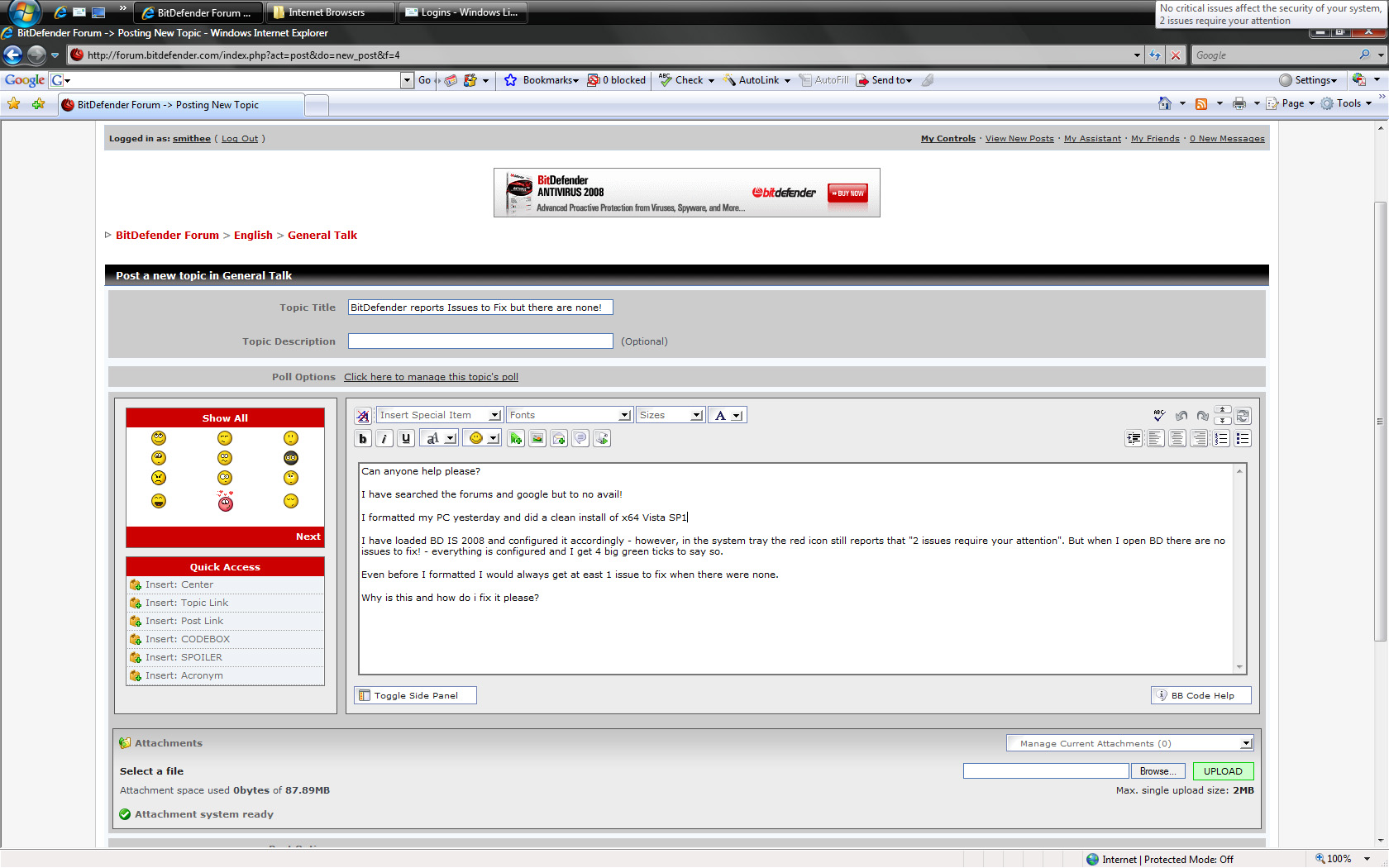The width and height of the screenshot is (1389, 868).
Task: Toggle bold formatting in the post editor
Action: click(x=363, y=439)
